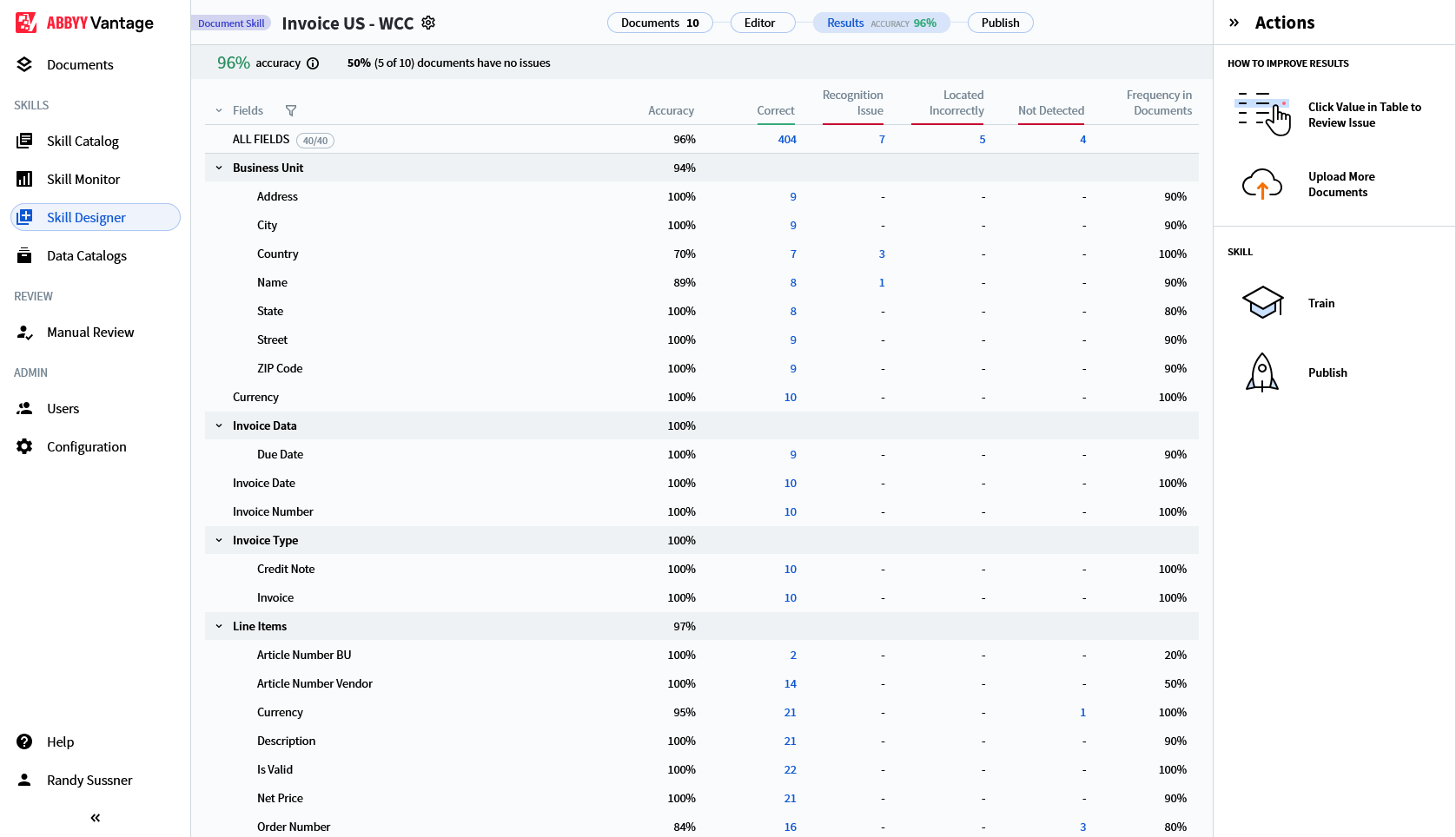Click the accuracy info icon
This screenshot has width=1456, height=837.
[313, 63]
